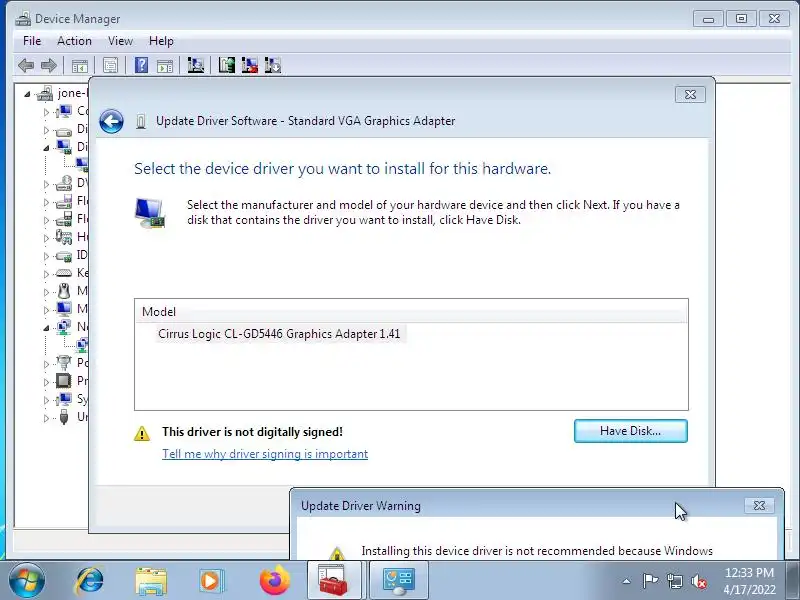This screenshot has height=600, width=800.
Task: Select the jone- computer root node icon
Action: pyautogui.click(x=45, y=93)
